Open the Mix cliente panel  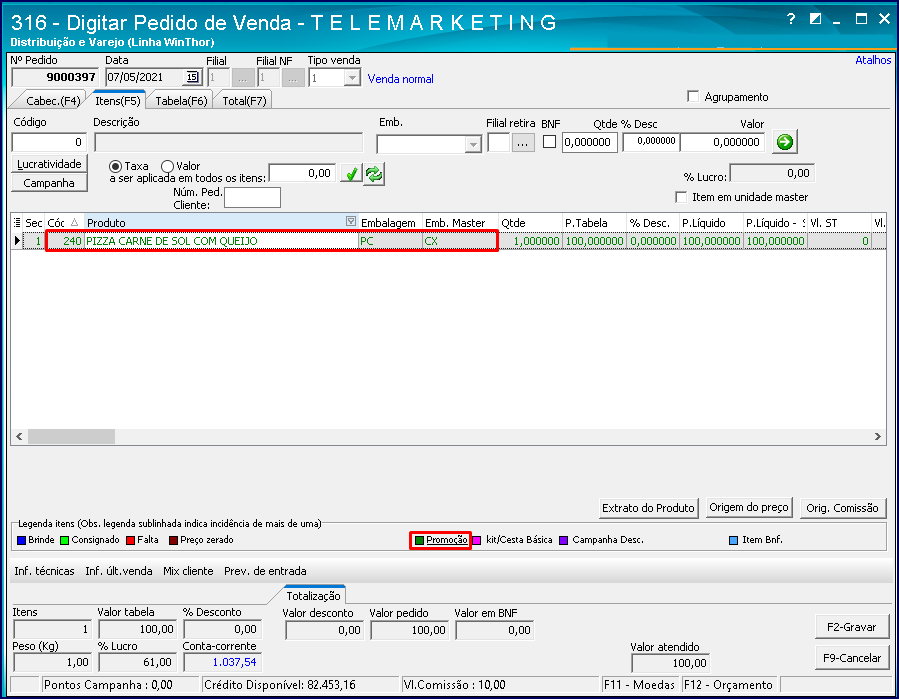[188, 571]
